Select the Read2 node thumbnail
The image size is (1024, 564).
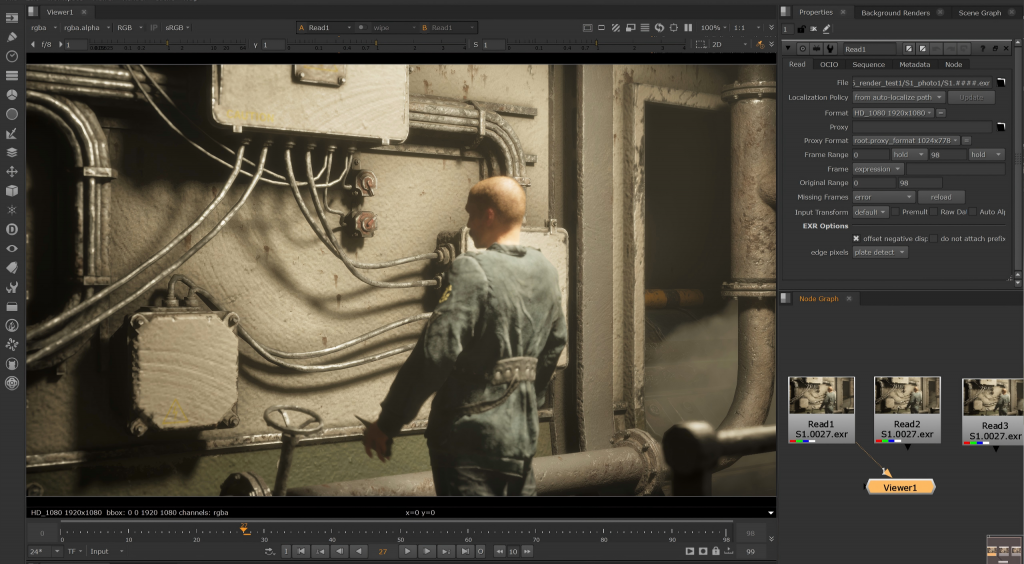(907, 409)
